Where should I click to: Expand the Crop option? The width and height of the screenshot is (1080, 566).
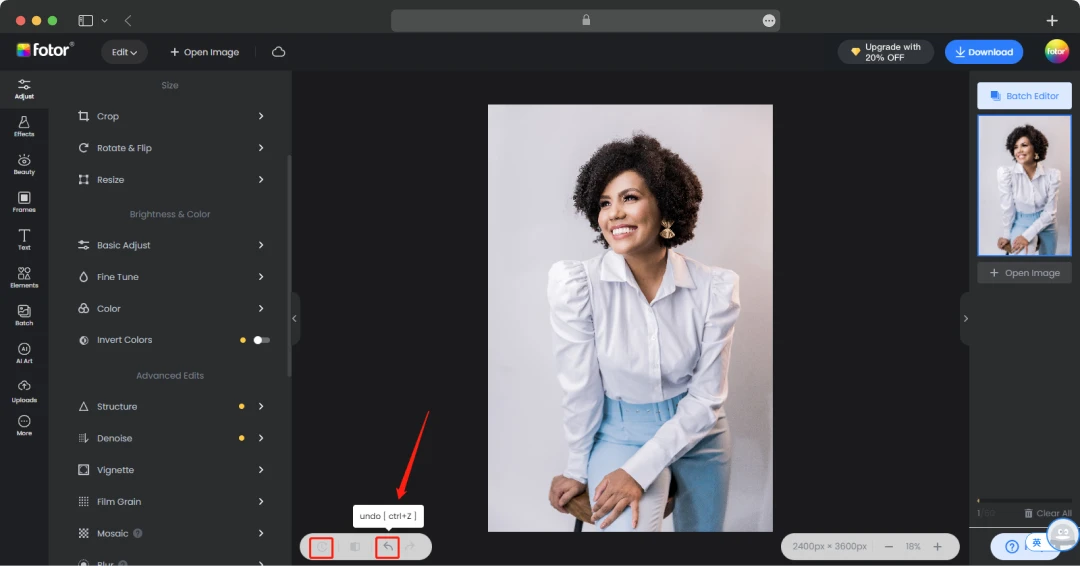click(x=261, y=116)
